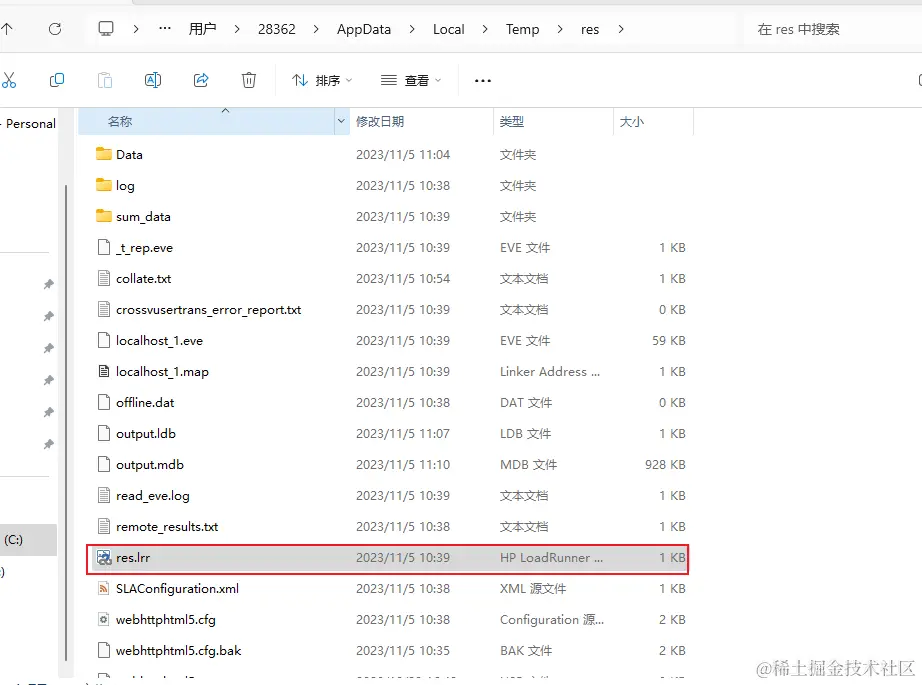The height and width of the screenshot is (685, 922).
Task: Select the webhttphtml5.cfg file icon
Action: [x=103, y=619]
